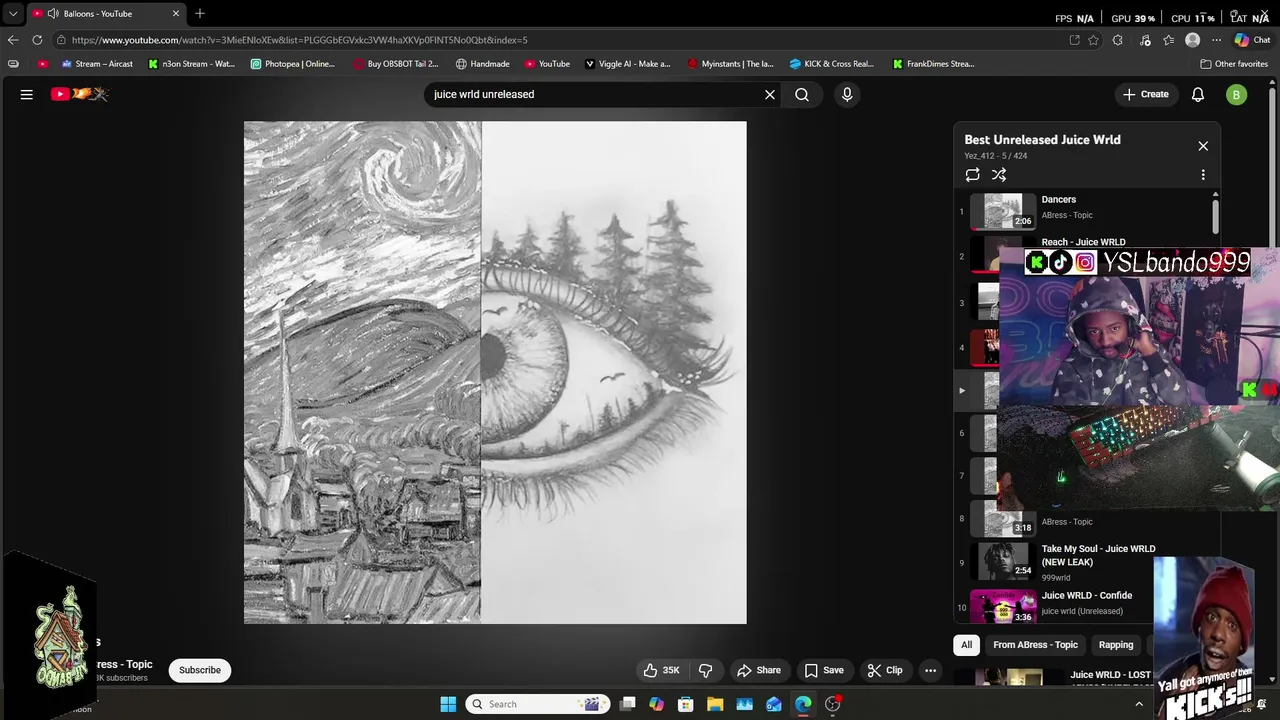Open Microsoft Store from the taskbar
The width and height of the screenshot is (1280, 720).
click(686, 704)
